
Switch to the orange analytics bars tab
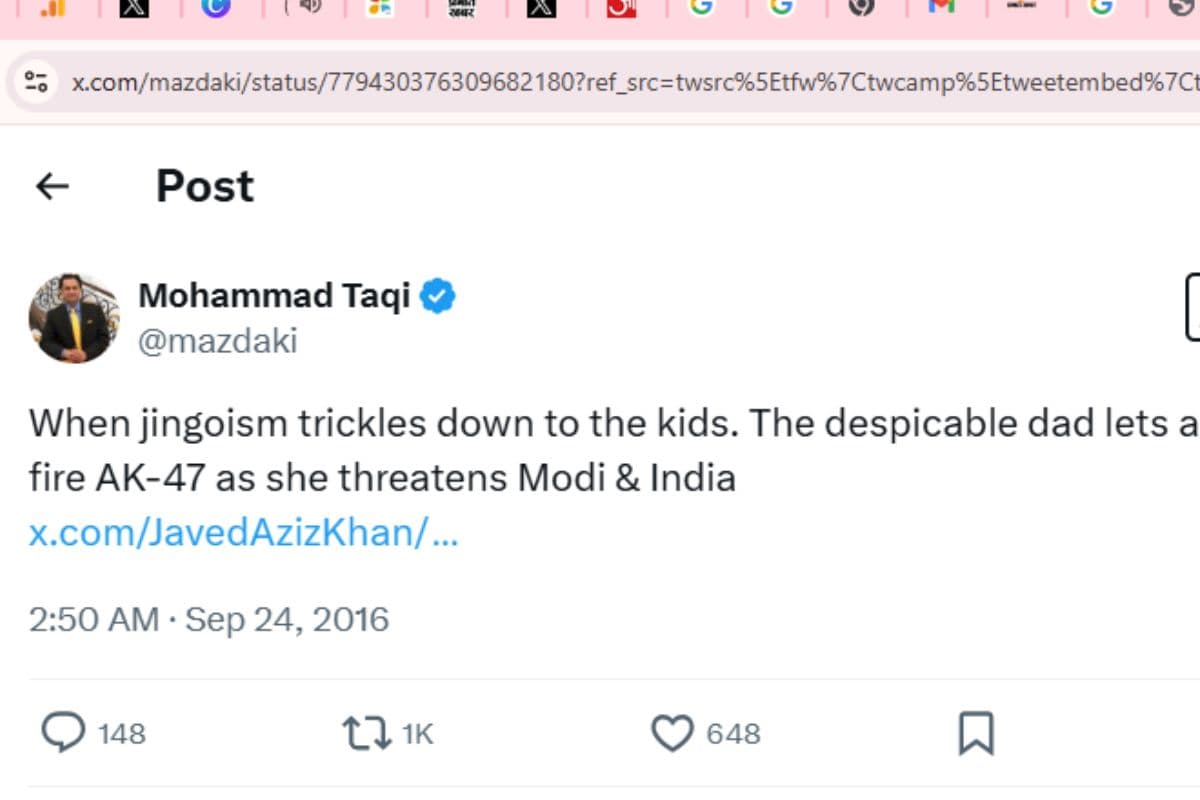coord(53,6)
